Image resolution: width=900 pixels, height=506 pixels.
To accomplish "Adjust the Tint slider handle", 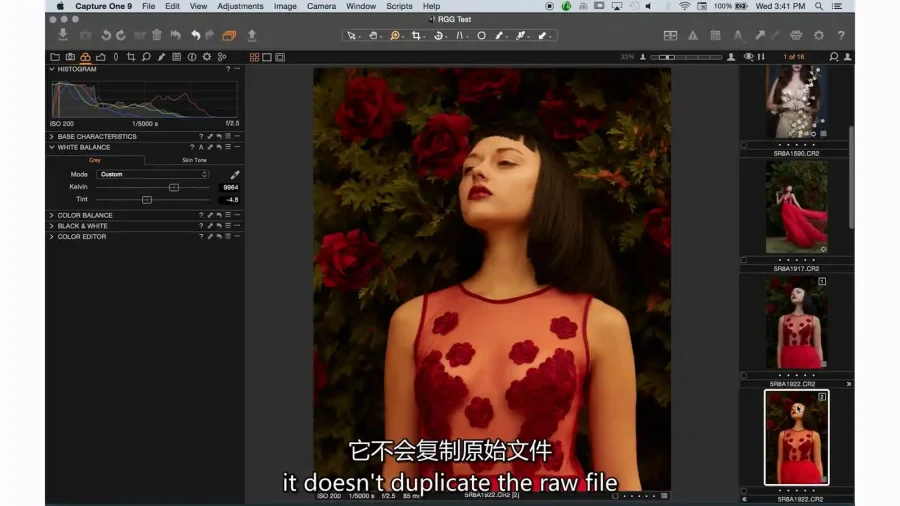I will [147, 200].
